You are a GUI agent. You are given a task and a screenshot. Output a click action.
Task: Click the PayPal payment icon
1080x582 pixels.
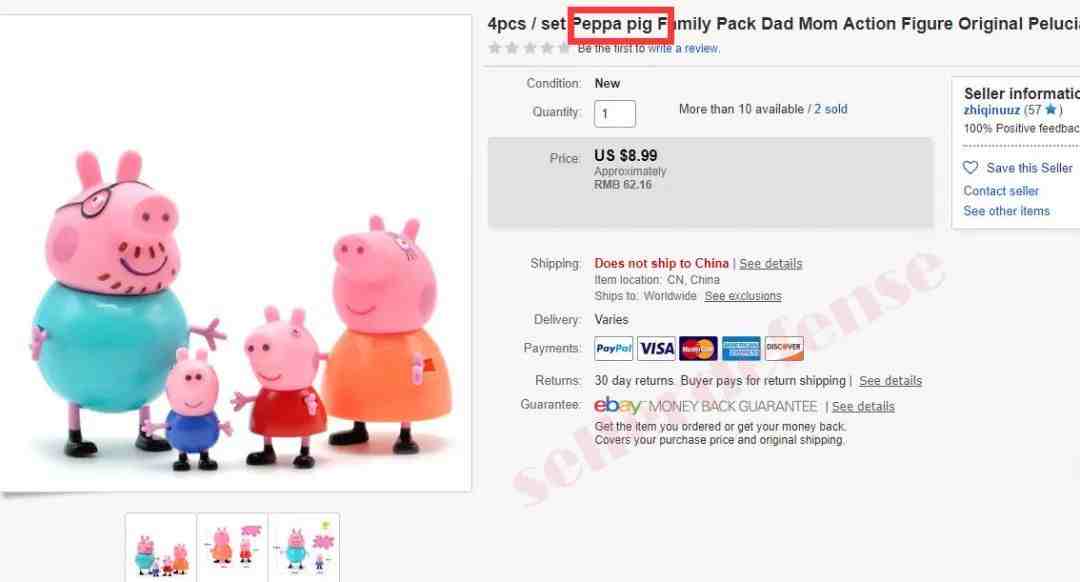click(613, 349)
